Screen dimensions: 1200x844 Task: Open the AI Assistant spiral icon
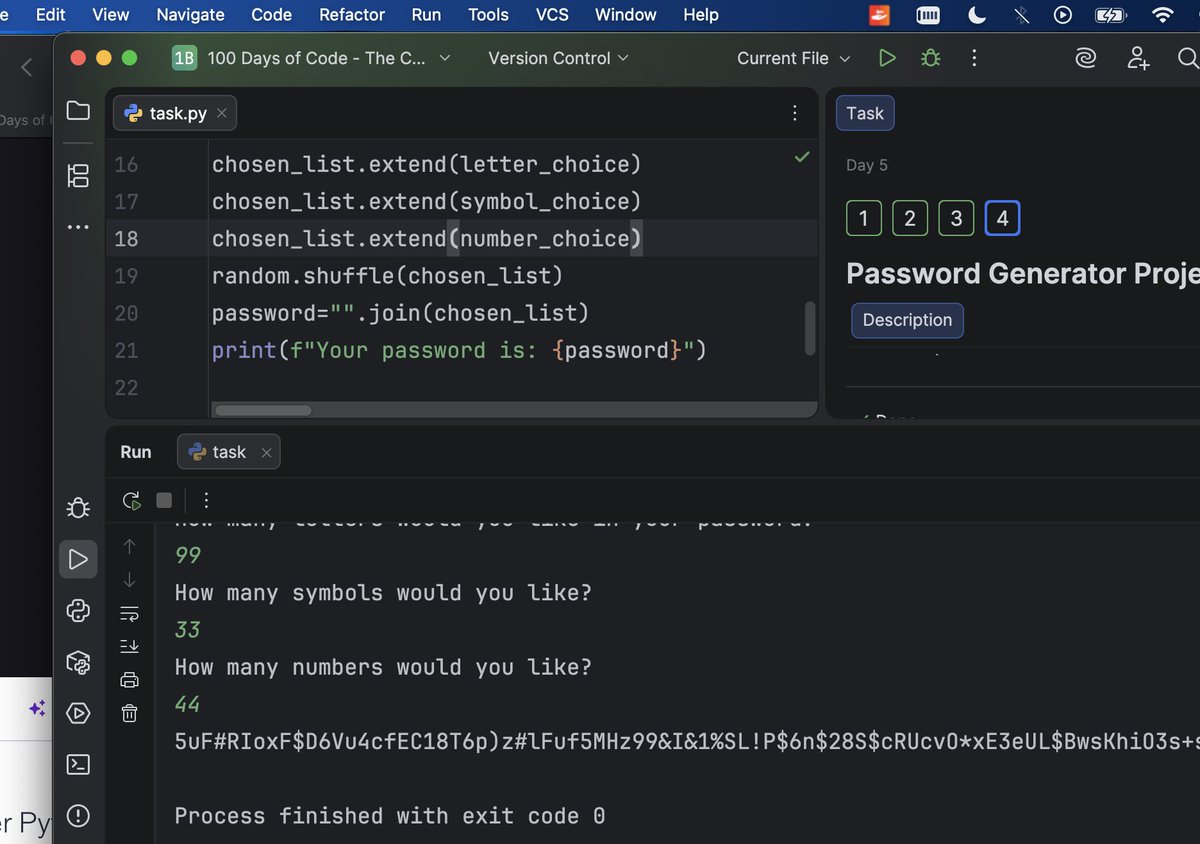[1086, 59]
